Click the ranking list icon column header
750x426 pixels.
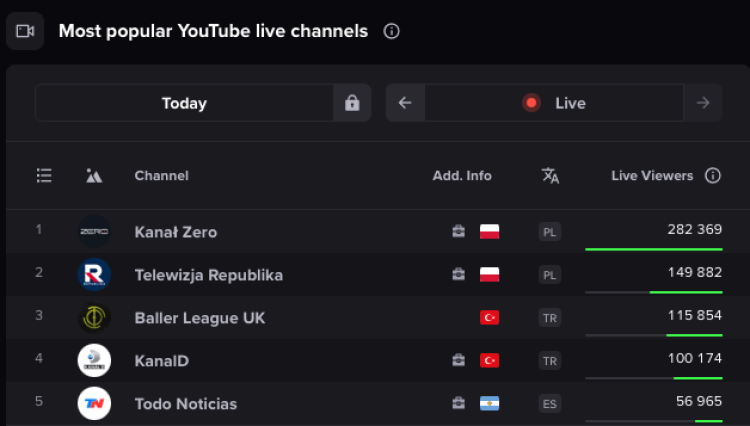click(x=44, y=175)
